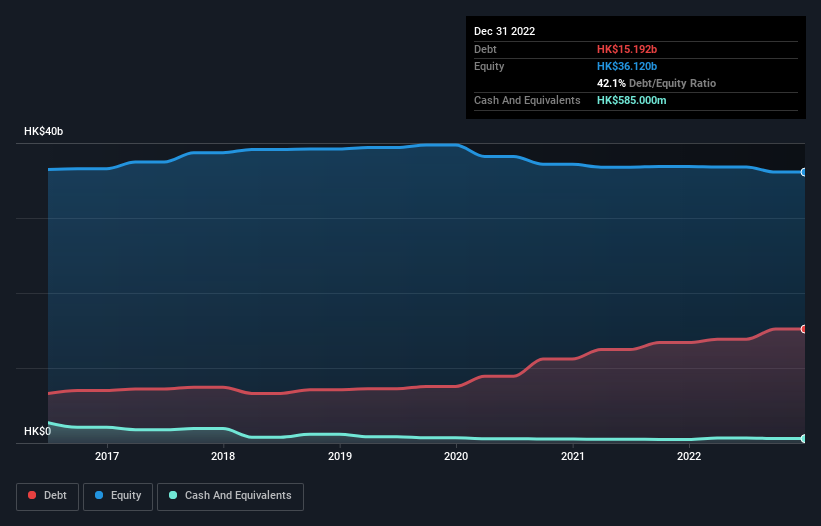Click the HK$585.000m cash value
This screenshot has height=526, width=821.
631,100
